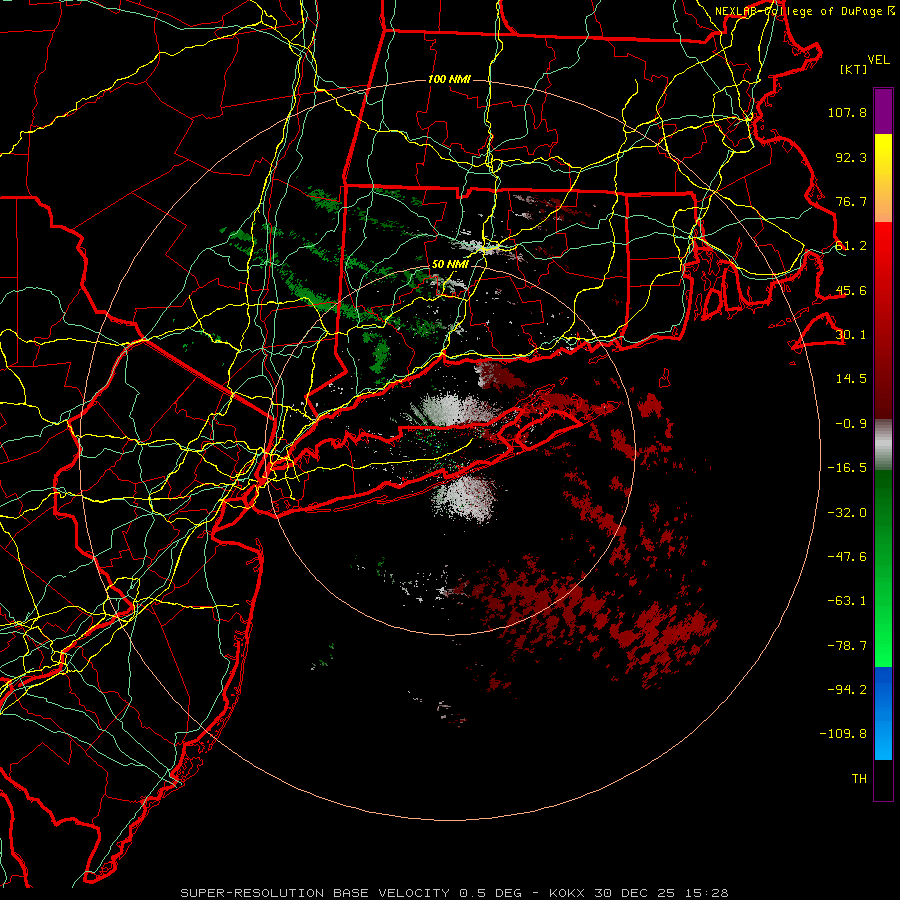This screenshot has height=900, width=900.
Task: Click the -47.6 legend value
Action: tap(847, 556)
